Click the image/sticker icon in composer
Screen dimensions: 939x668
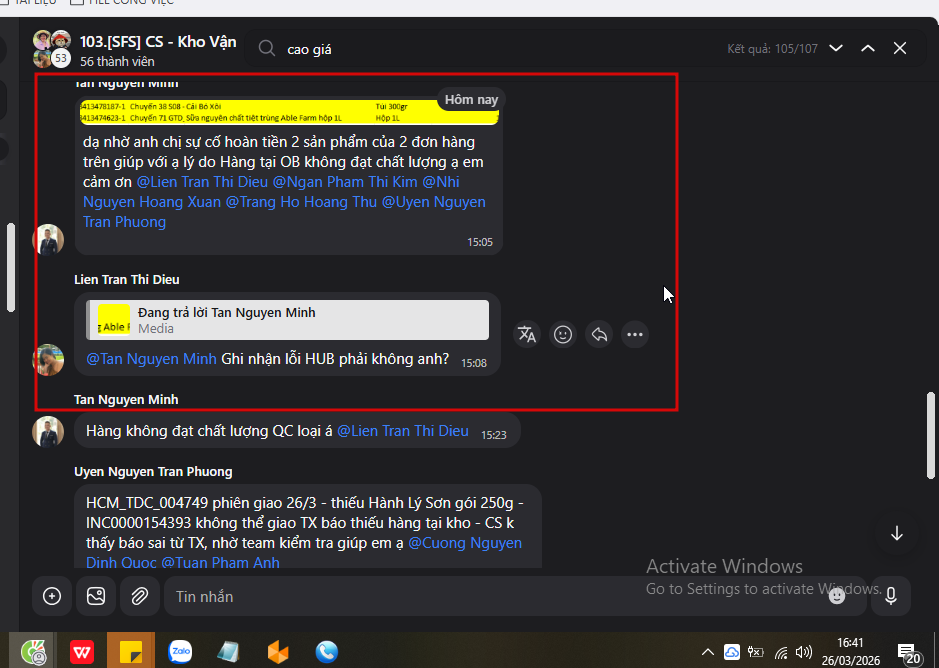[x=96, y=596]
